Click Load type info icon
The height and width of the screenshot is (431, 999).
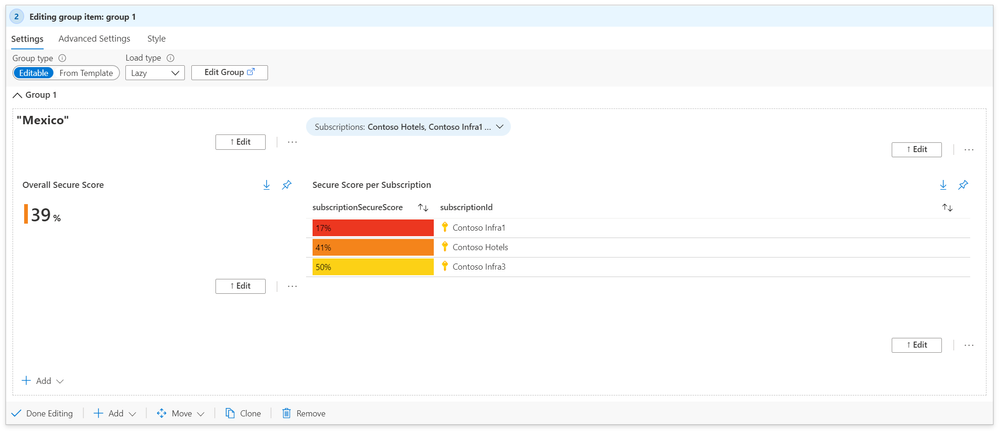[170, 58]
